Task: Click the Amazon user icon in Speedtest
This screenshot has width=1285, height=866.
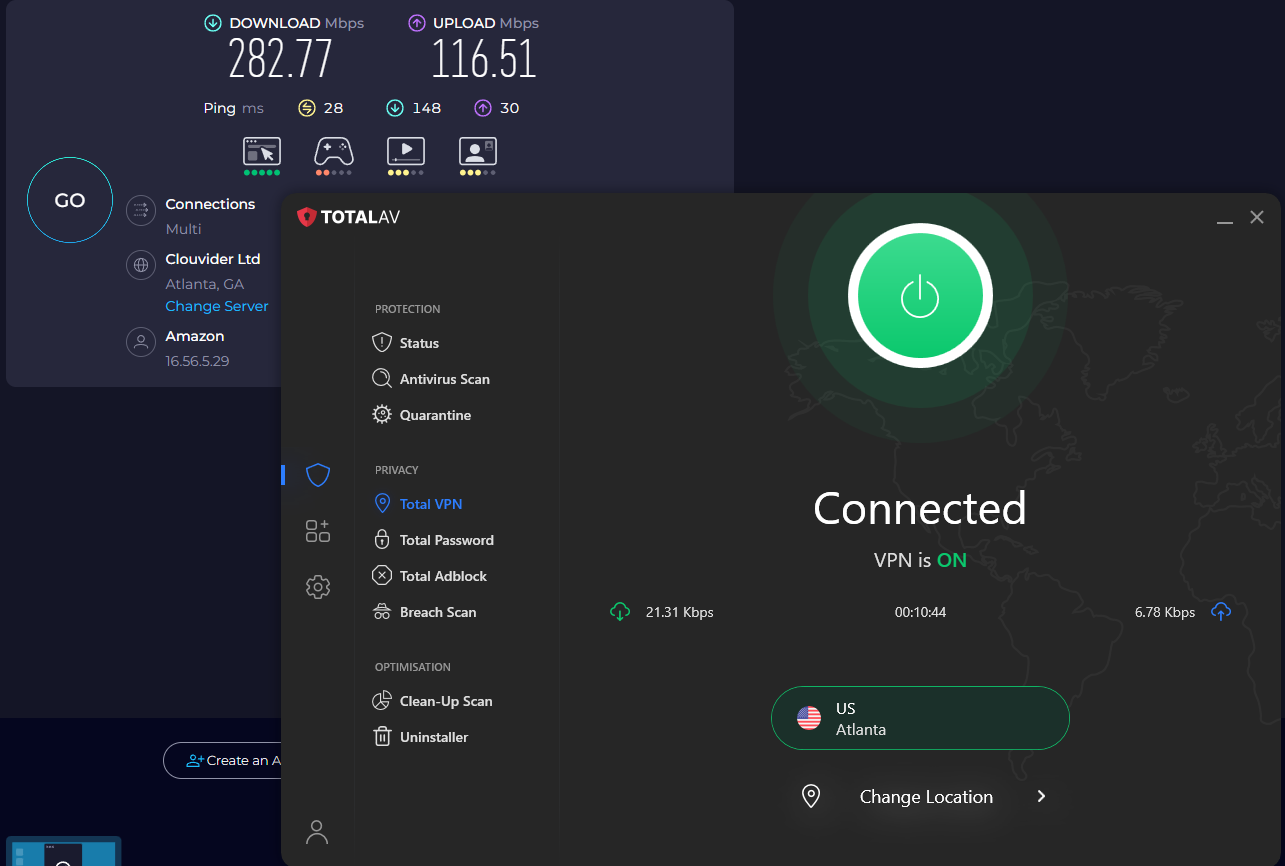Action: tap(141, 342)
